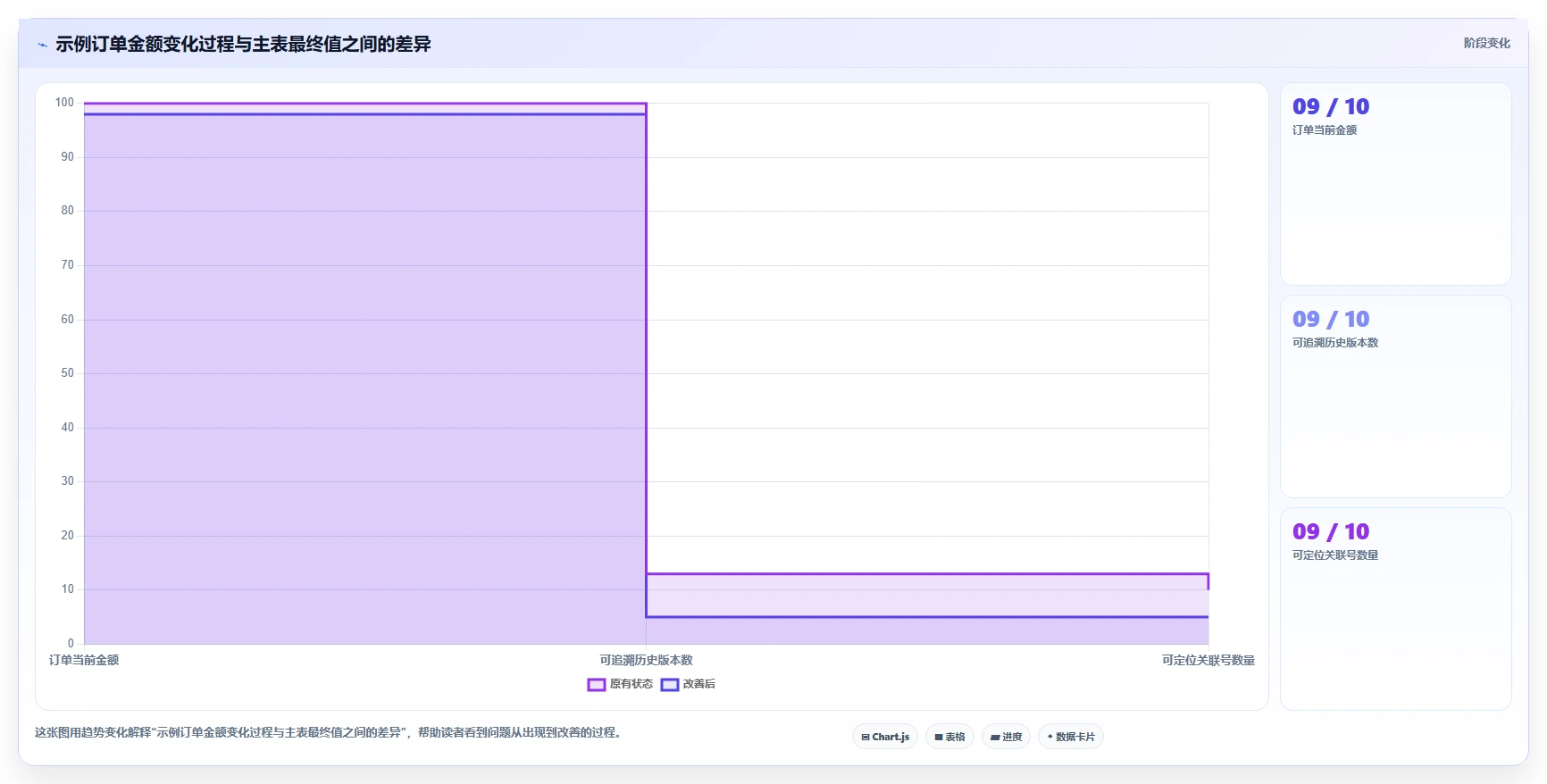Select the 表格 tag button
The height and width of the screenshot is (784, 1547).
coord(949,737)
